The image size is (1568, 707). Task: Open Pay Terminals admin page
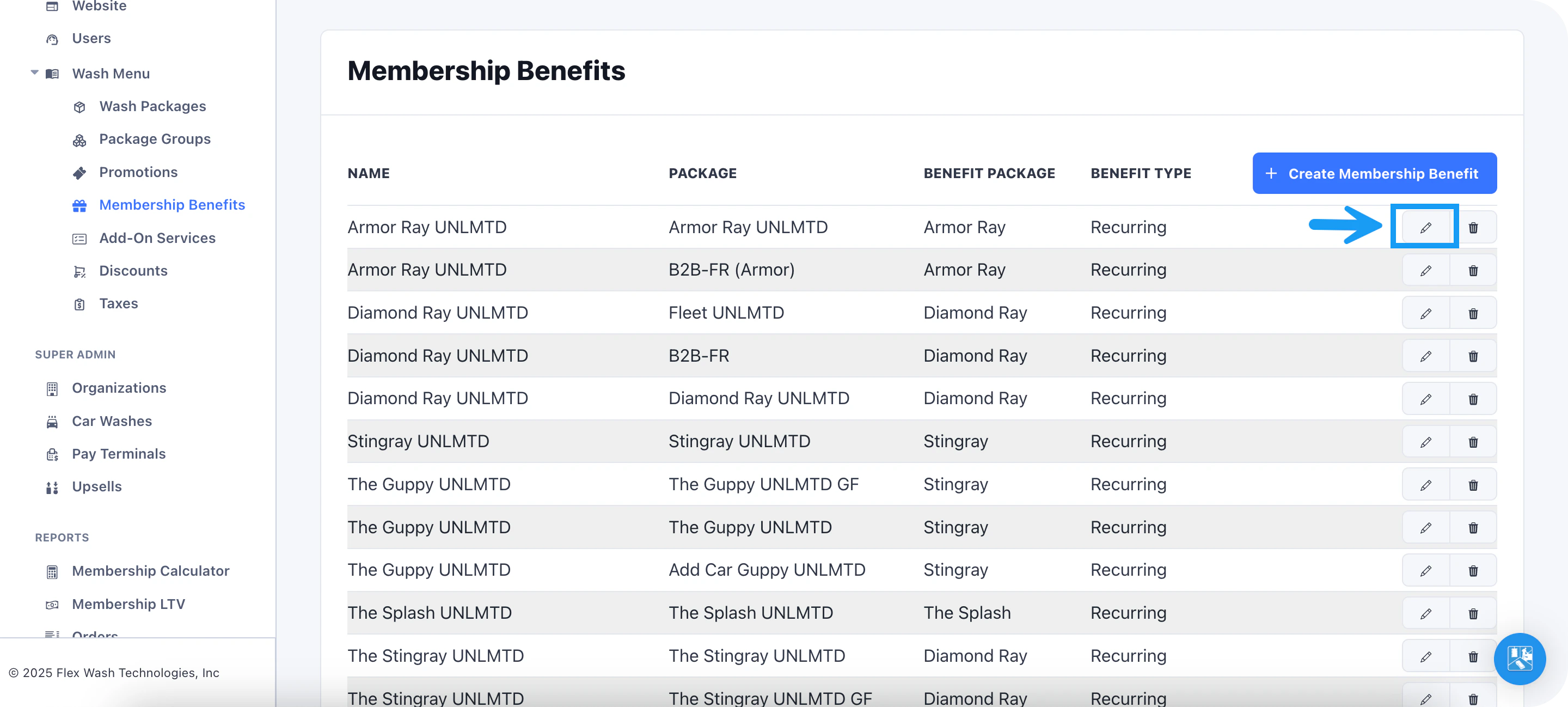tap(118, 454)
